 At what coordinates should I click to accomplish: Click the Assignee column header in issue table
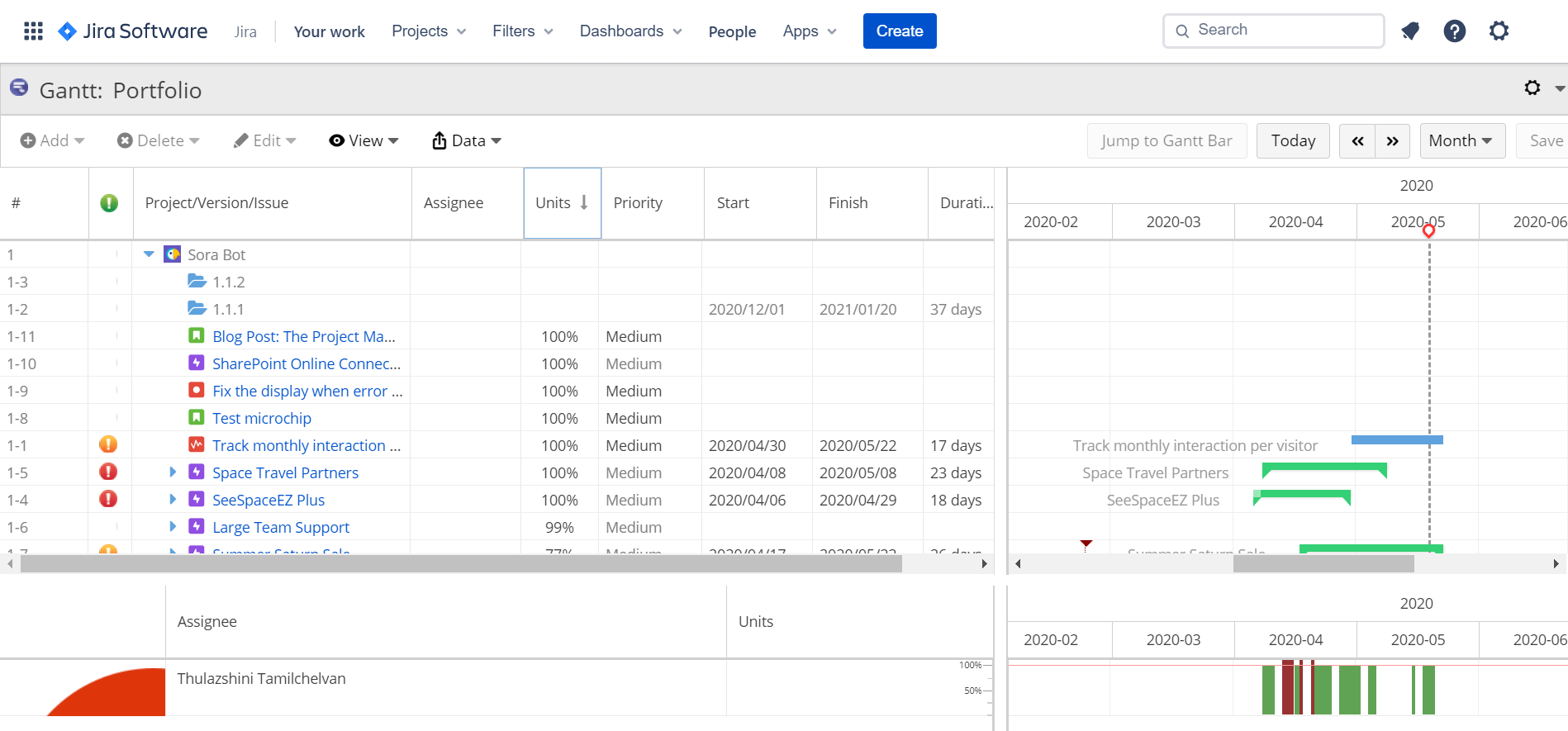click(468, 203)
